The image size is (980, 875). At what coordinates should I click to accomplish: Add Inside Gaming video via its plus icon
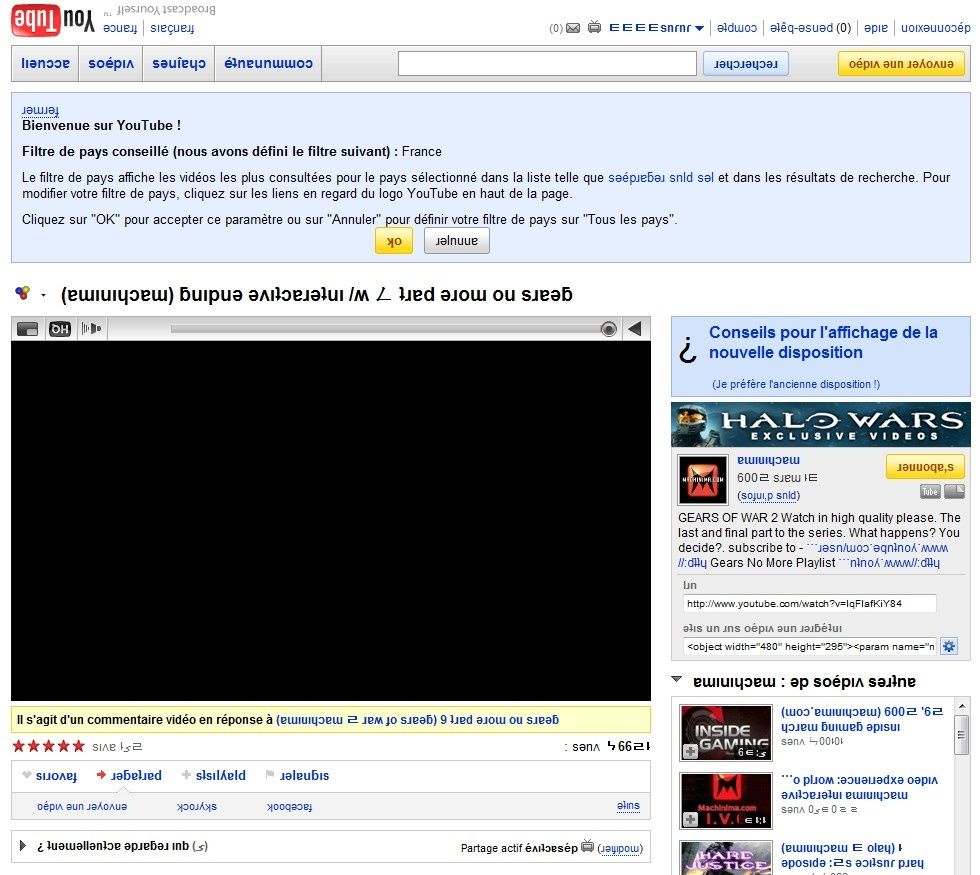point(690,752)
